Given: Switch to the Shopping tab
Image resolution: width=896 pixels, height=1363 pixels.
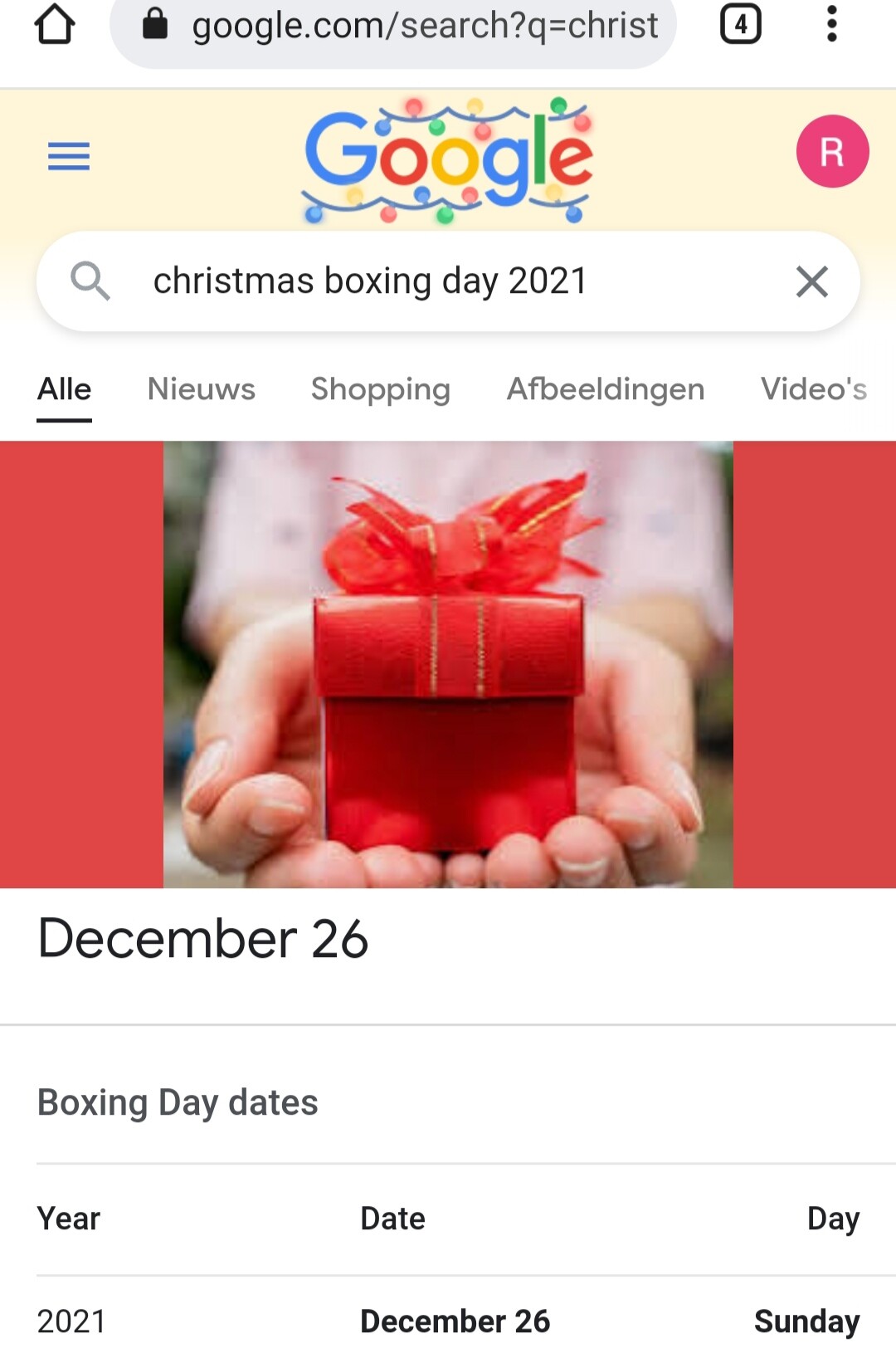Looking at the screenshot, I should pos(381,389).
